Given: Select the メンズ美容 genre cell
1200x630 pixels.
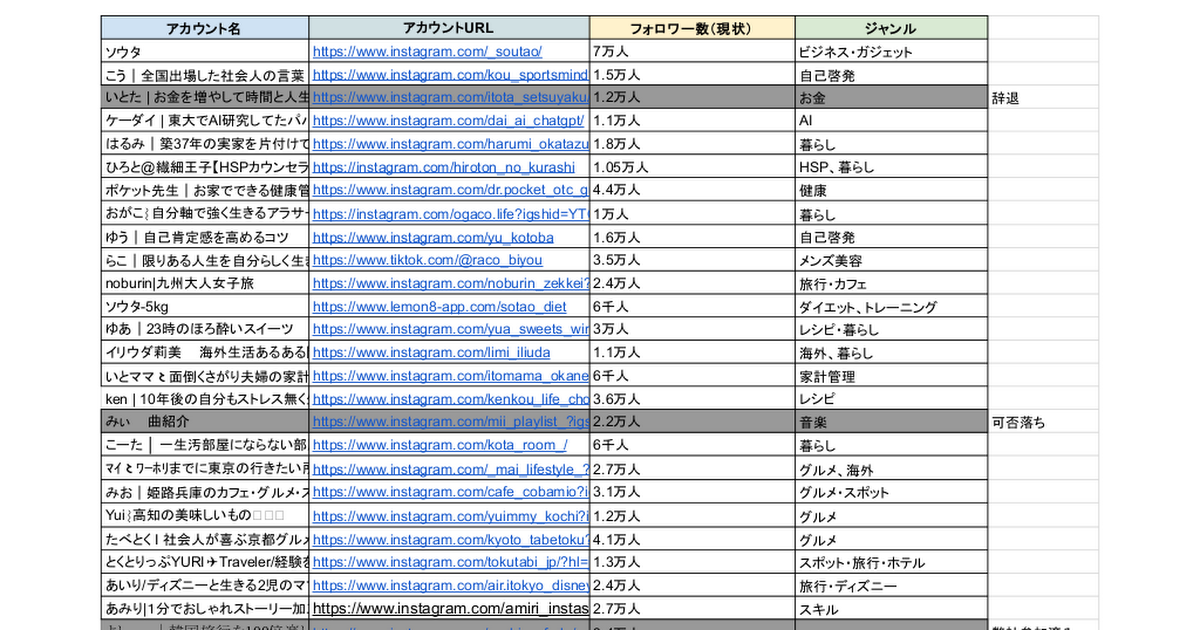Looking at the screenshot, I should pos(891,260).
